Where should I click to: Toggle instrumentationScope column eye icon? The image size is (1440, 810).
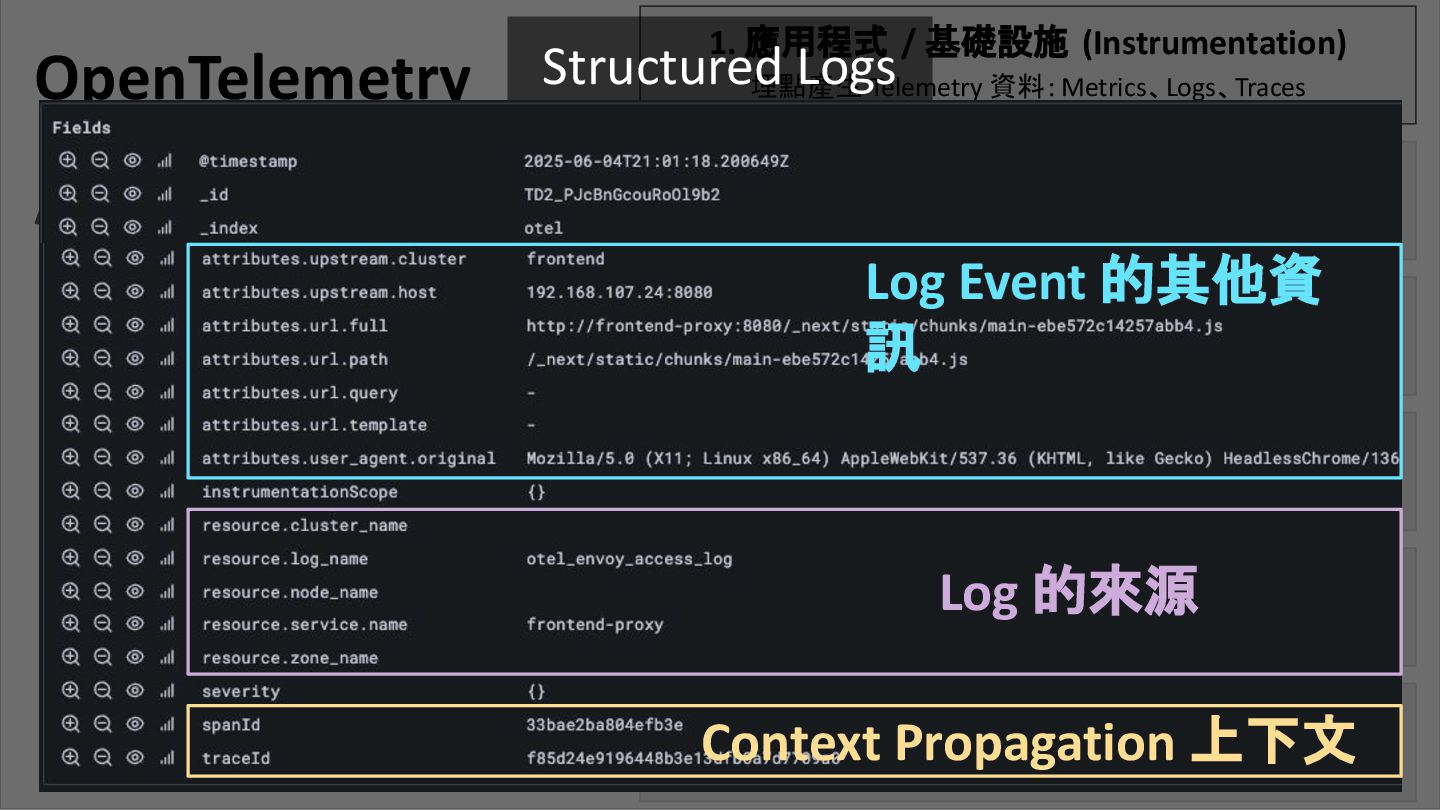134,491
